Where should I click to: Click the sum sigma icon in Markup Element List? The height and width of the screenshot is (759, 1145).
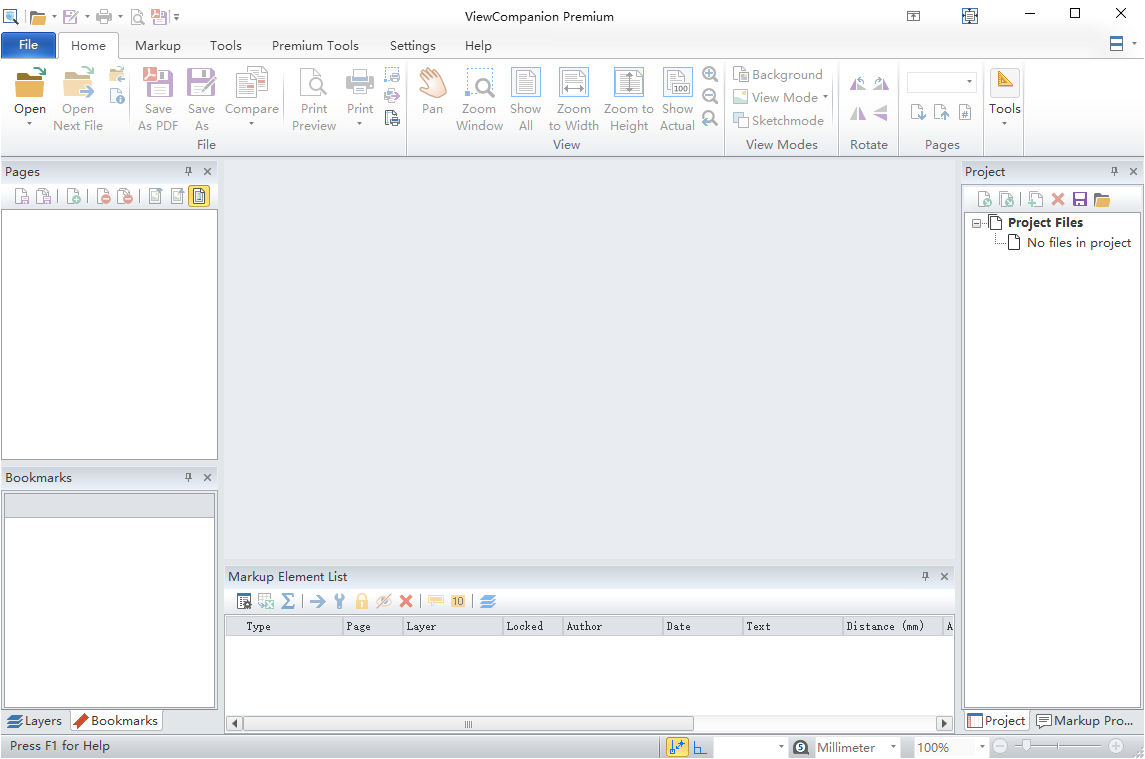(x=288, y=601)
